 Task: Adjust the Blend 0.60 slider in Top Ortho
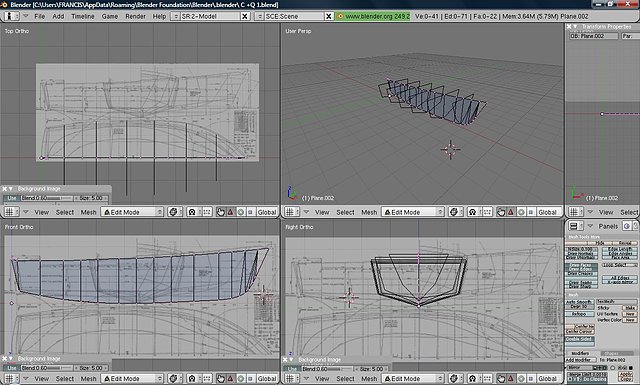(x=47, y=198)
